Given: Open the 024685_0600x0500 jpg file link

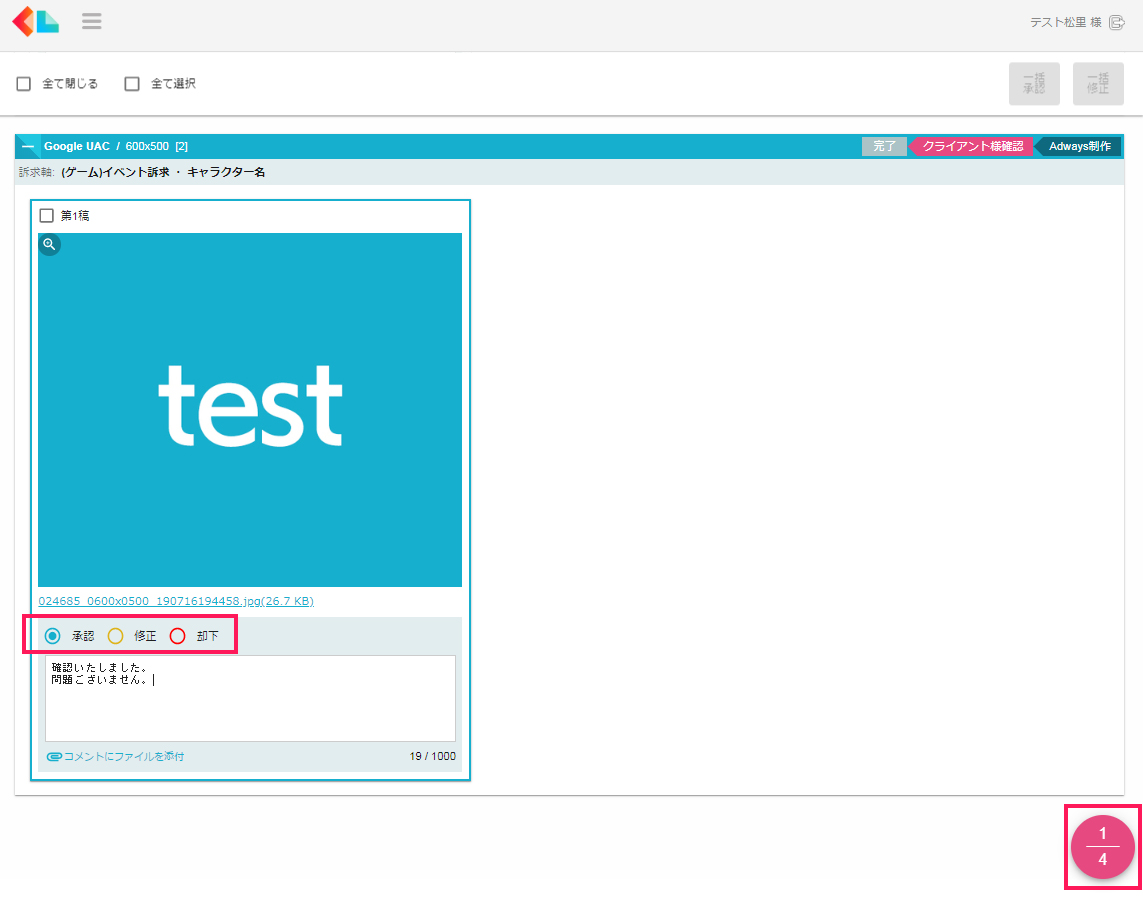Looking at the screenshot, I should tap(176, 601).
